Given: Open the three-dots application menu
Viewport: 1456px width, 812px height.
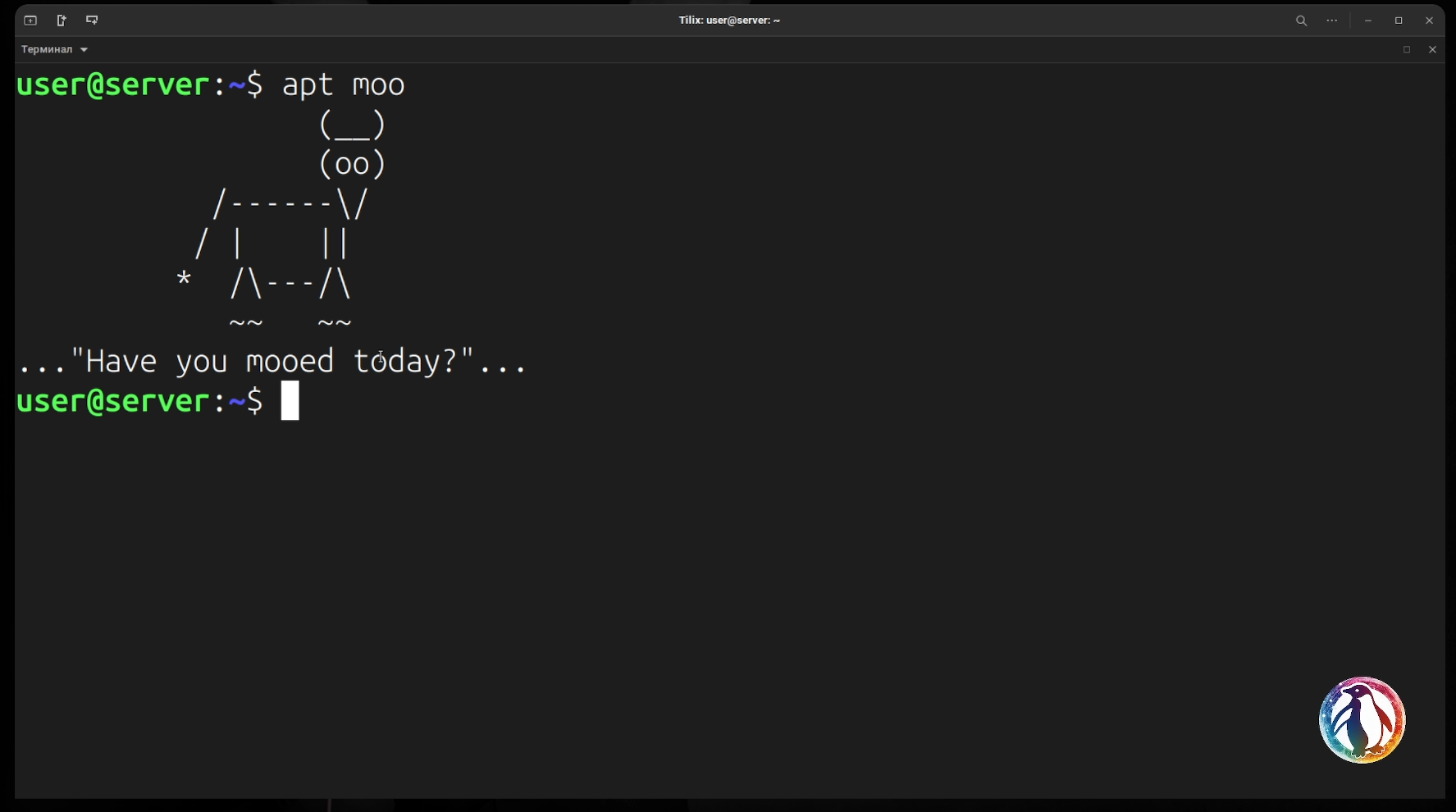Looking at the screenshot, I should 1332,21.
